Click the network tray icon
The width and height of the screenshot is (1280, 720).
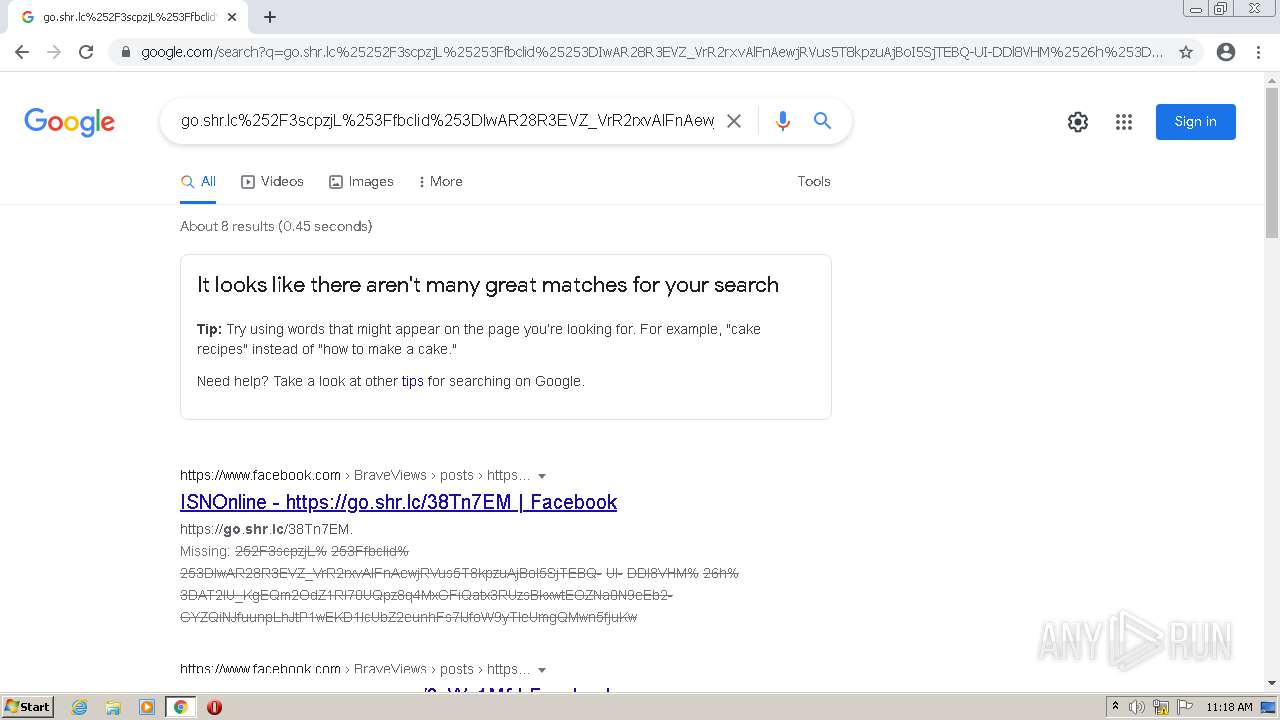[x=1161, y=707]
